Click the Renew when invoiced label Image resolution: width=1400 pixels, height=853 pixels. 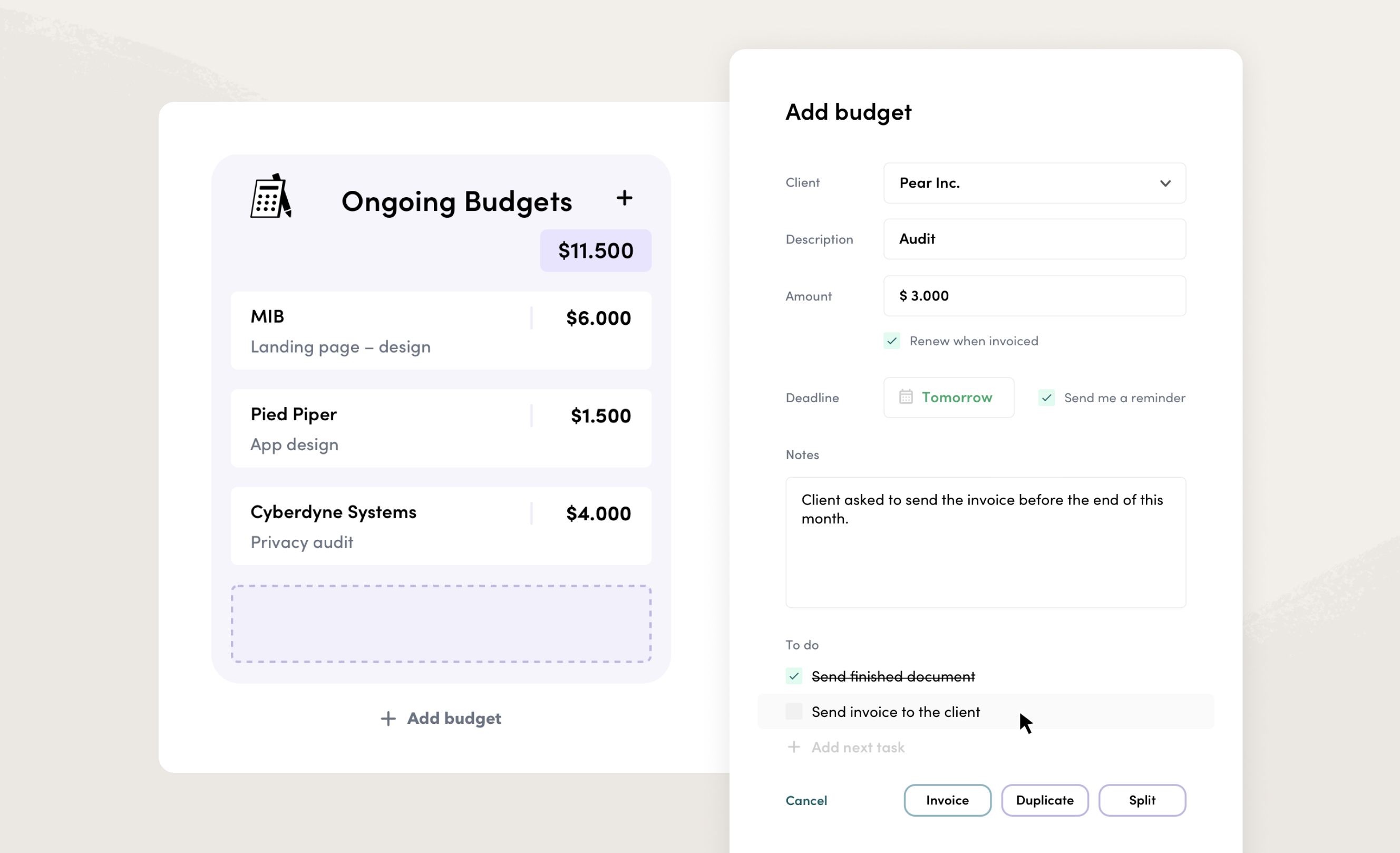[x=973, y=341]
